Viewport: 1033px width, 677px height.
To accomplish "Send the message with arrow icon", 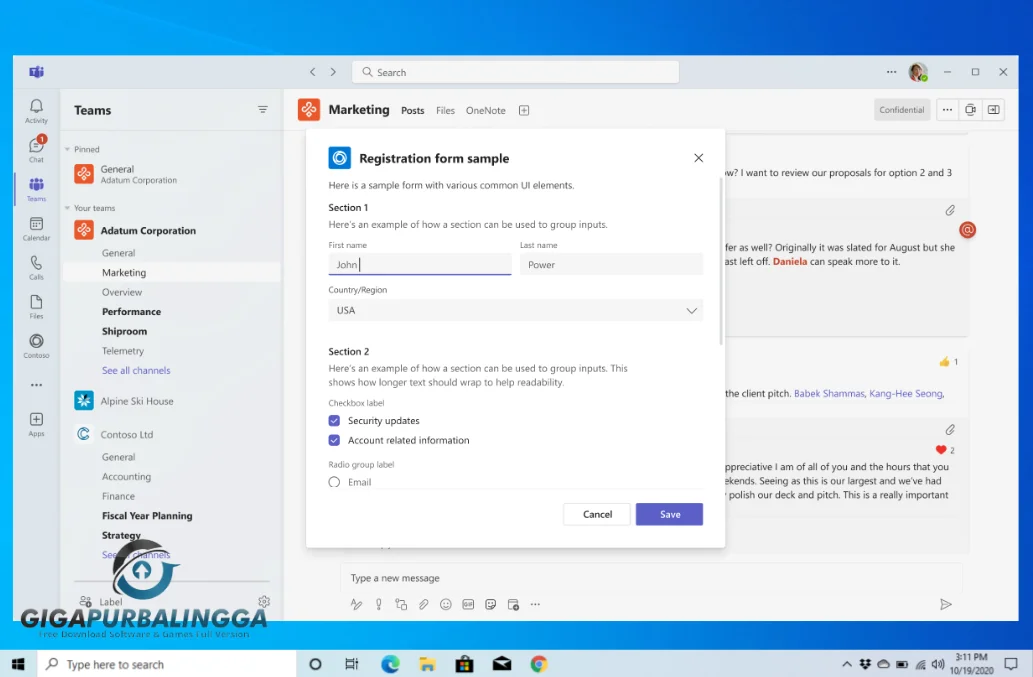I will coord(945,604).
